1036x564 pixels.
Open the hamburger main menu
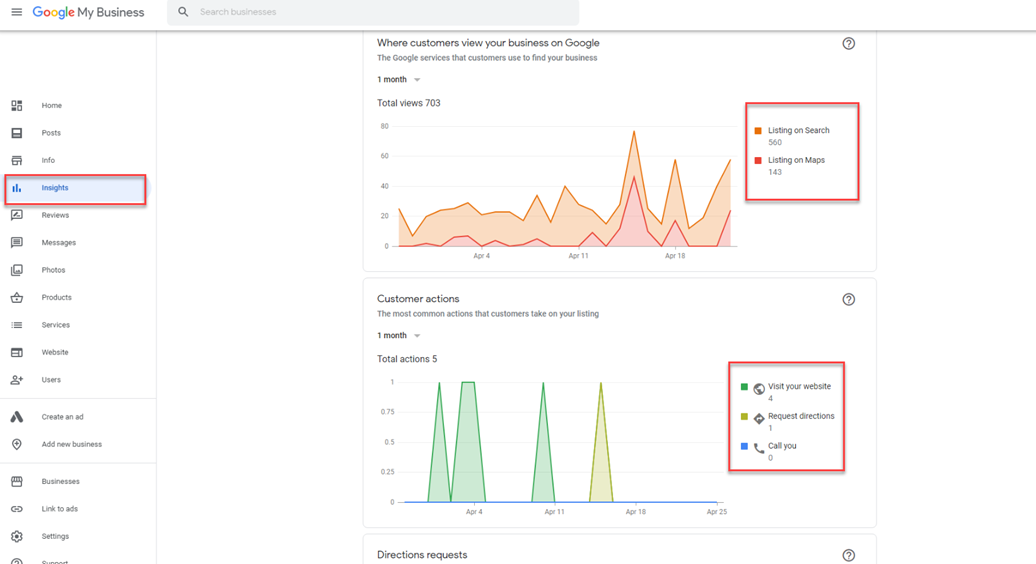pyautogui.click(x=17, y=12)
